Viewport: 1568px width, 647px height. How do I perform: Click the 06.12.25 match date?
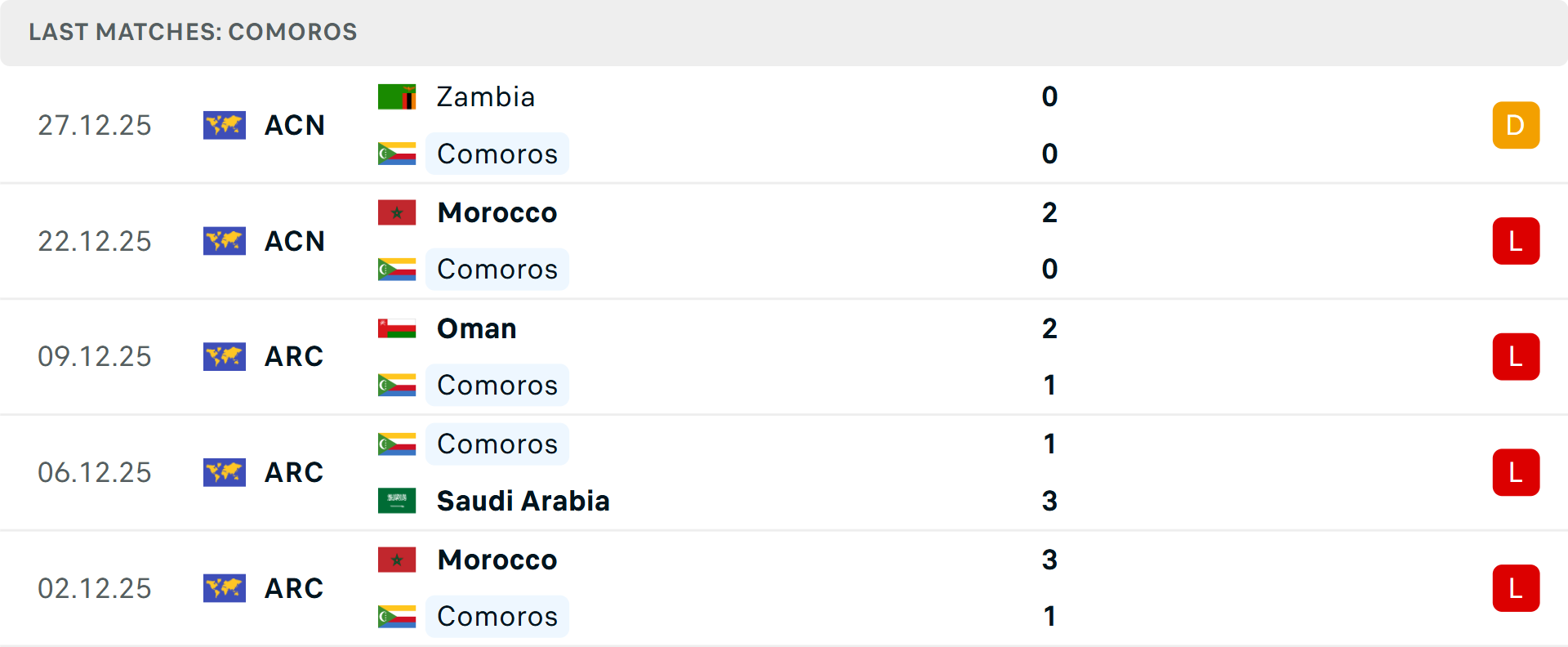coord(95,472)
